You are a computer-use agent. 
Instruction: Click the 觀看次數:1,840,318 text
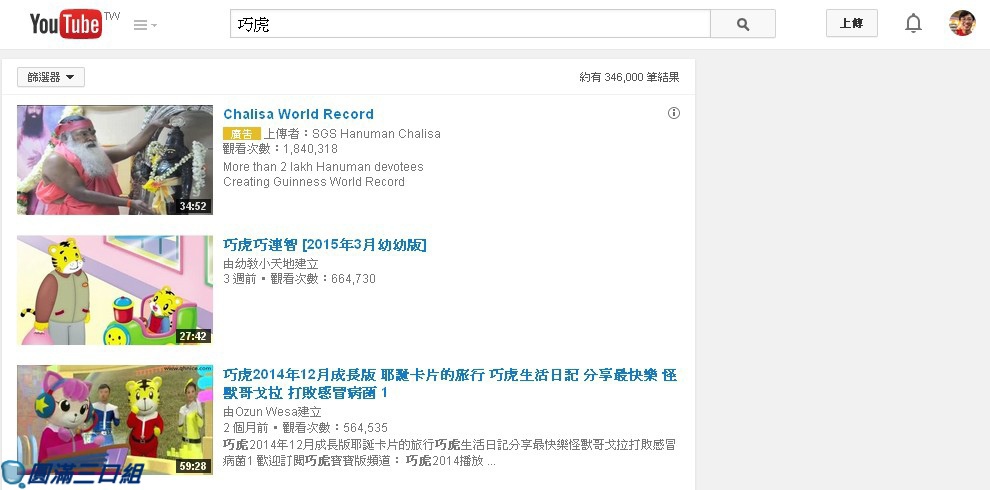(280, 149)
